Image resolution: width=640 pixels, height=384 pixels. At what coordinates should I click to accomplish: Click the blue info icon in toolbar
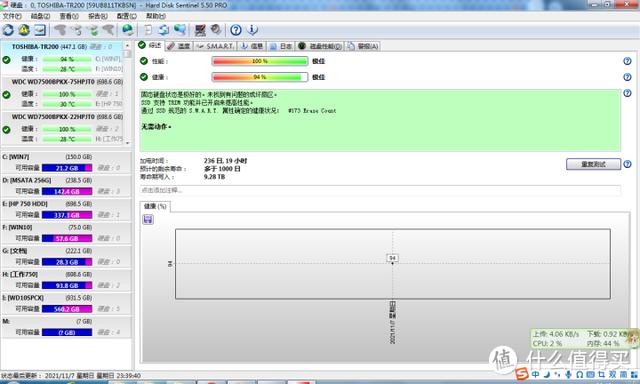pyautogui.click(x=253, y=30)
